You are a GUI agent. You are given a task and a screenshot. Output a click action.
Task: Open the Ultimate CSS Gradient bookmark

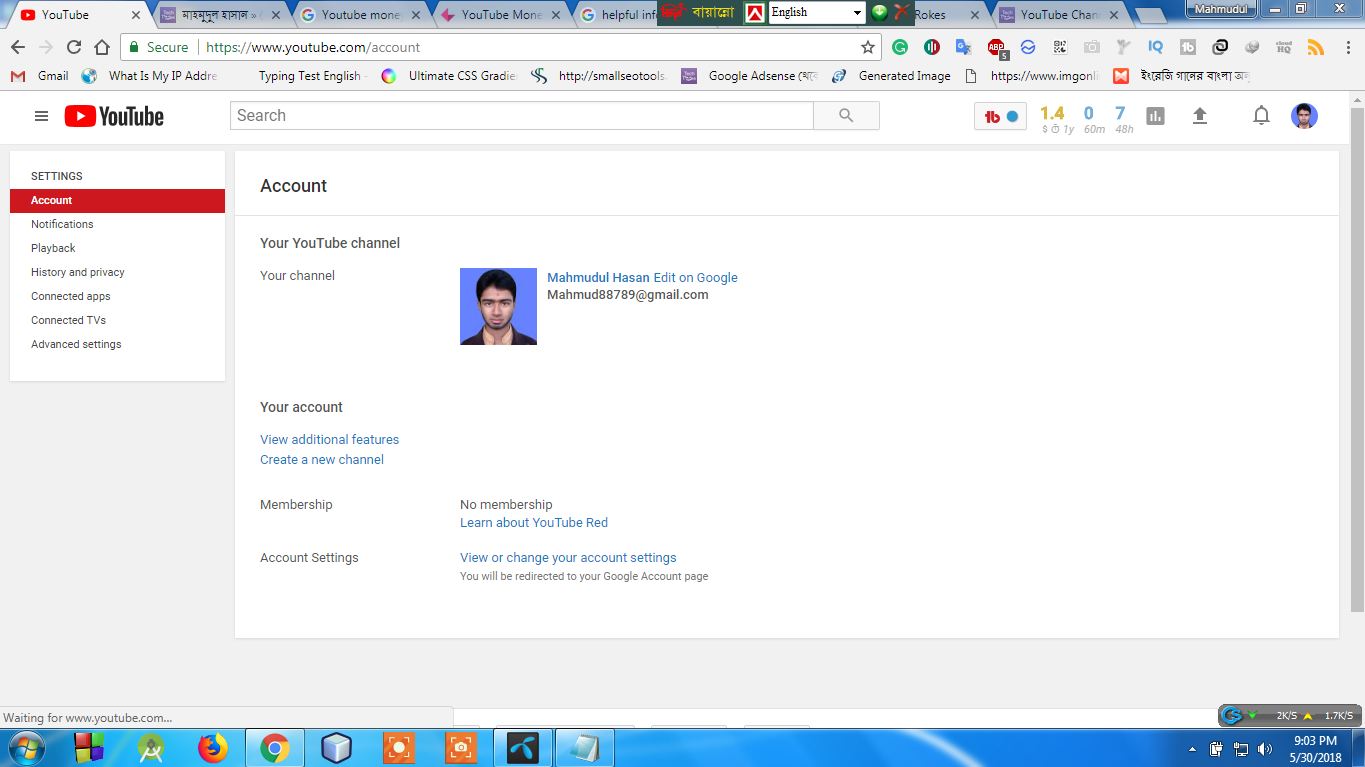449,75
